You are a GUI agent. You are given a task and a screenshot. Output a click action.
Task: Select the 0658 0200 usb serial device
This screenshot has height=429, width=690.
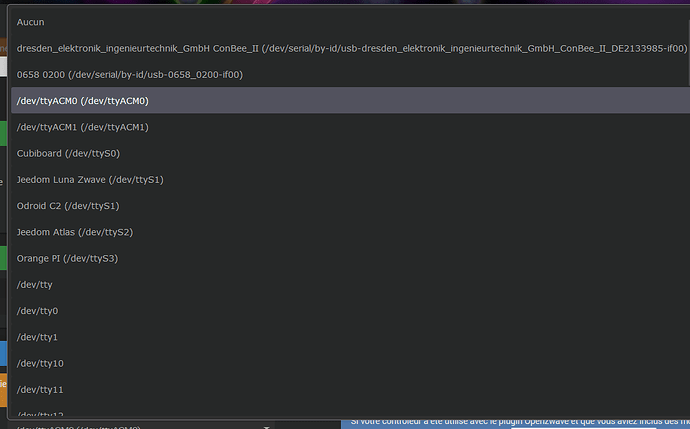pos(350,75)
